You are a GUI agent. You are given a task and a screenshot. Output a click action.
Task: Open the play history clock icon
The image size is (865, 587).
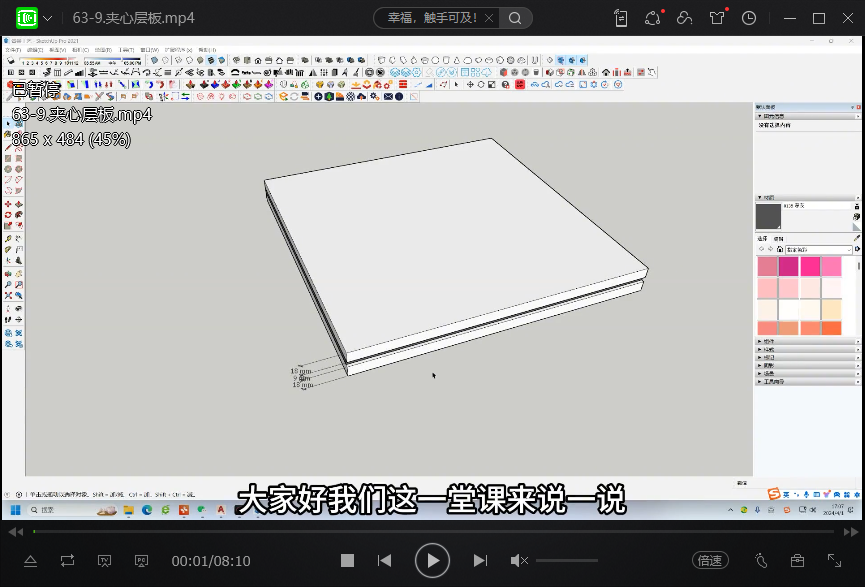[x=749, y=18]
